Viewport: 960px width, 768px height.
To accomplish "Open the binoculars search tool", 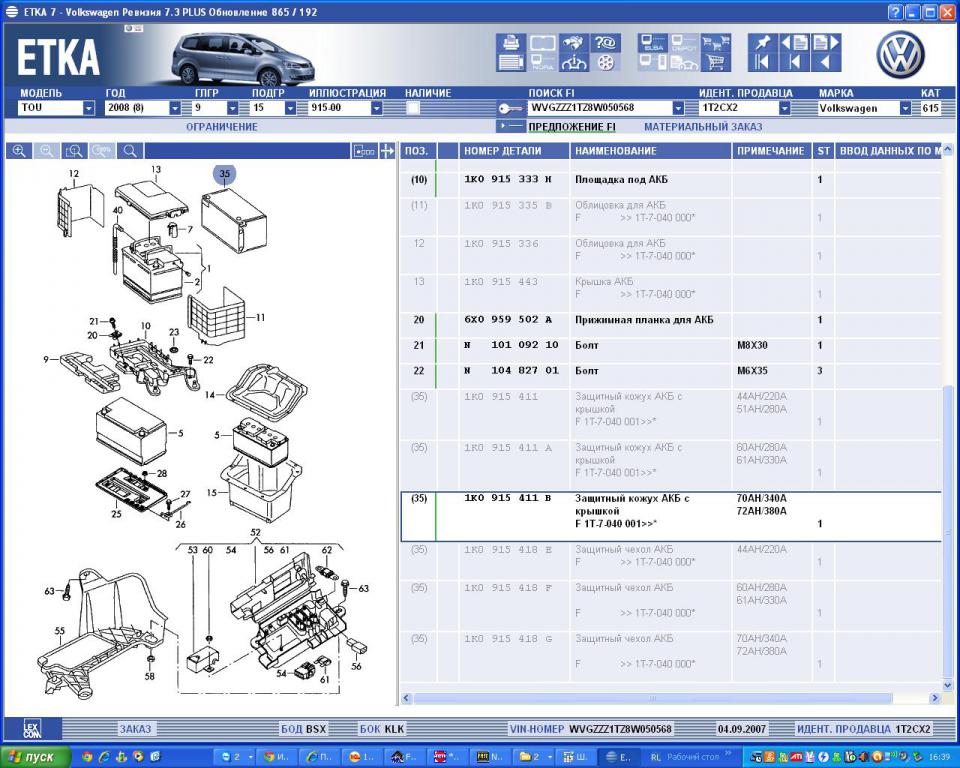I will (x=574, y=42).
